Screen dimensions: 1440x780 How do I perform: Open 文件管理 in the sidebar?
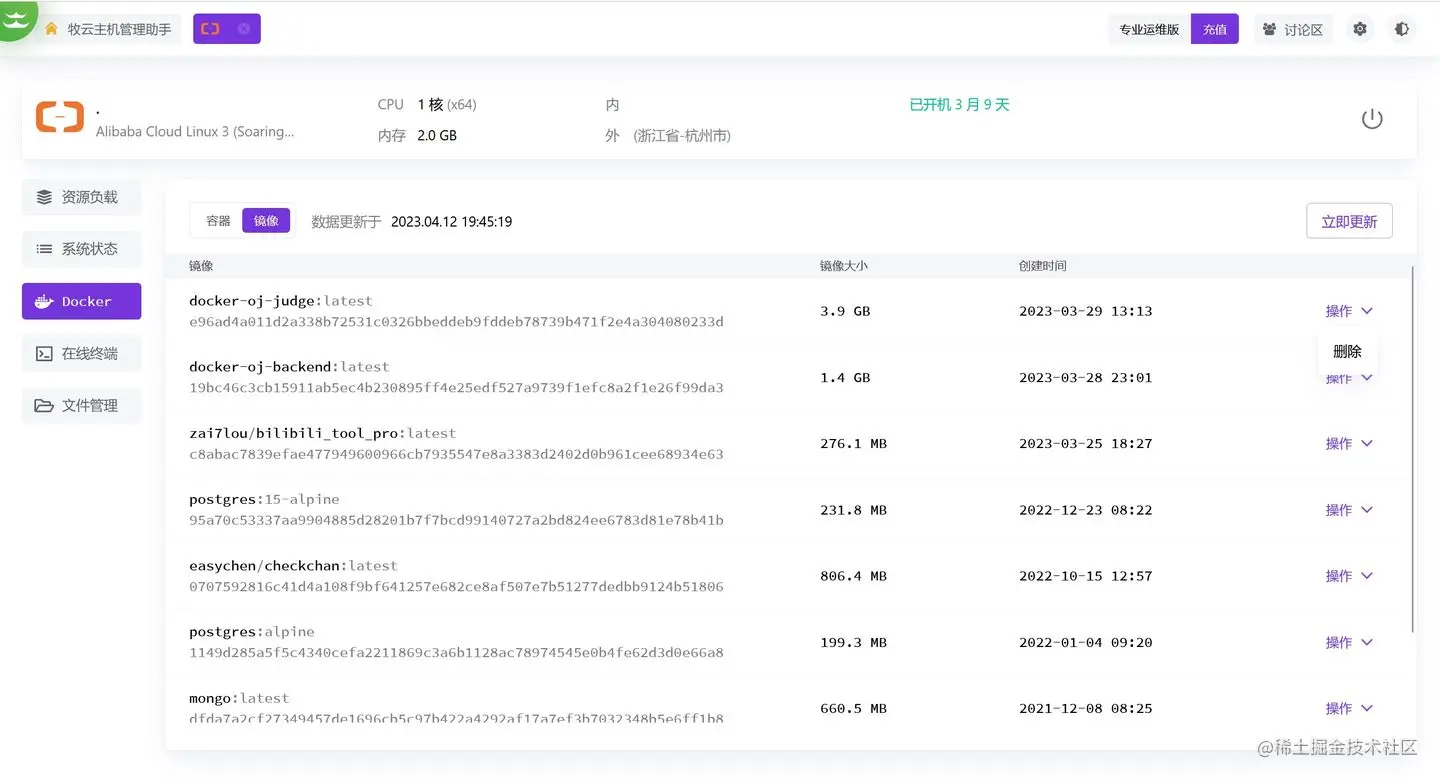[81, 405]
